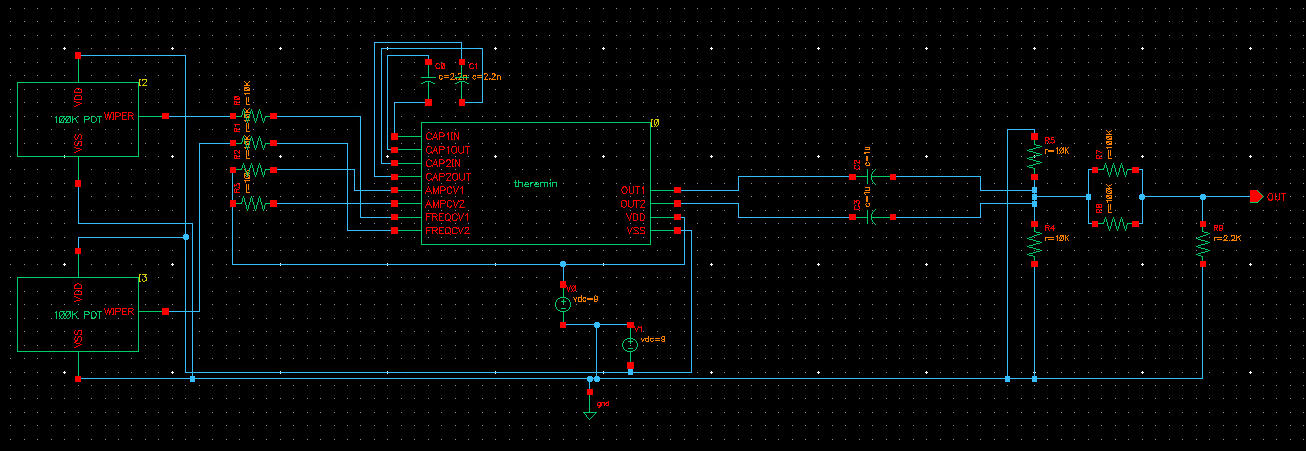Select resistor R2 symbol
Screen dimensions: 1306x451
tap(252, 172)
